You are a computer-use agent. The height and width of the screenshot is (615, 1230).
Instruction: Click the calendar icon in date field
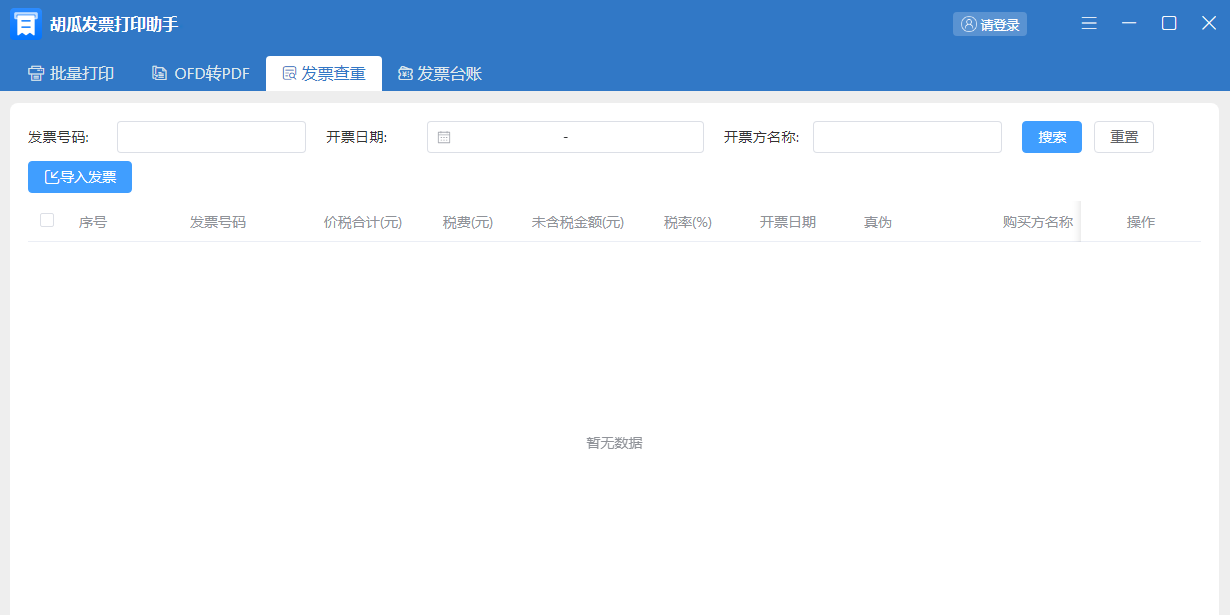pos(444,137)
